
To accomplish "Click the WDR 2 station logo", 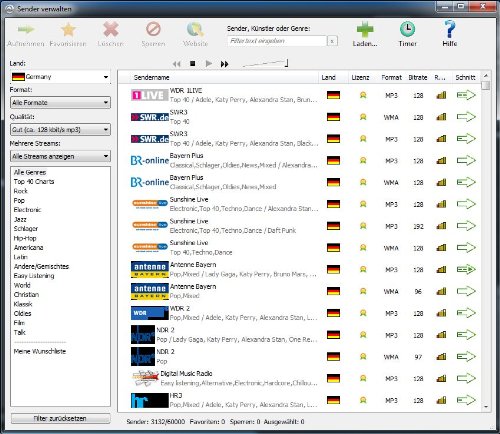I will (x=149, y=313).
